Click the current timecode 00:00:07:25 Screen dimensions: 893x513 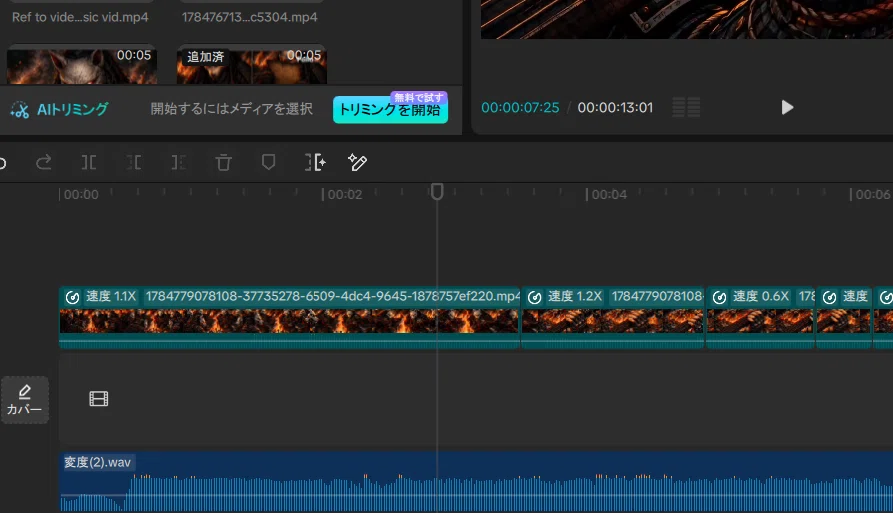click(x=520, y=108)
